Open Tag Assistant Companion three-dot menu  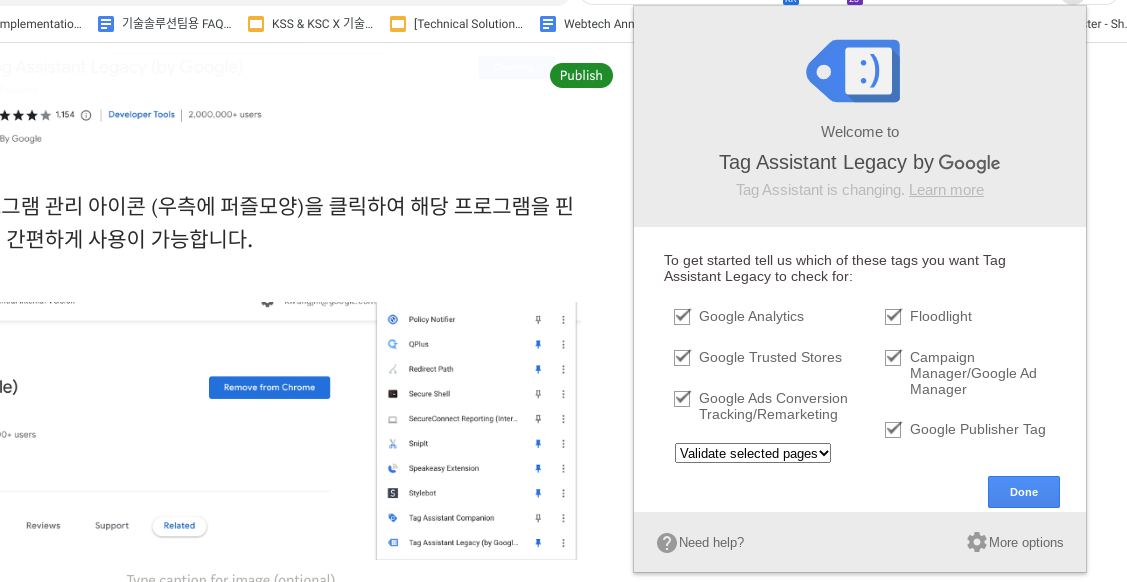click(564, 518)
